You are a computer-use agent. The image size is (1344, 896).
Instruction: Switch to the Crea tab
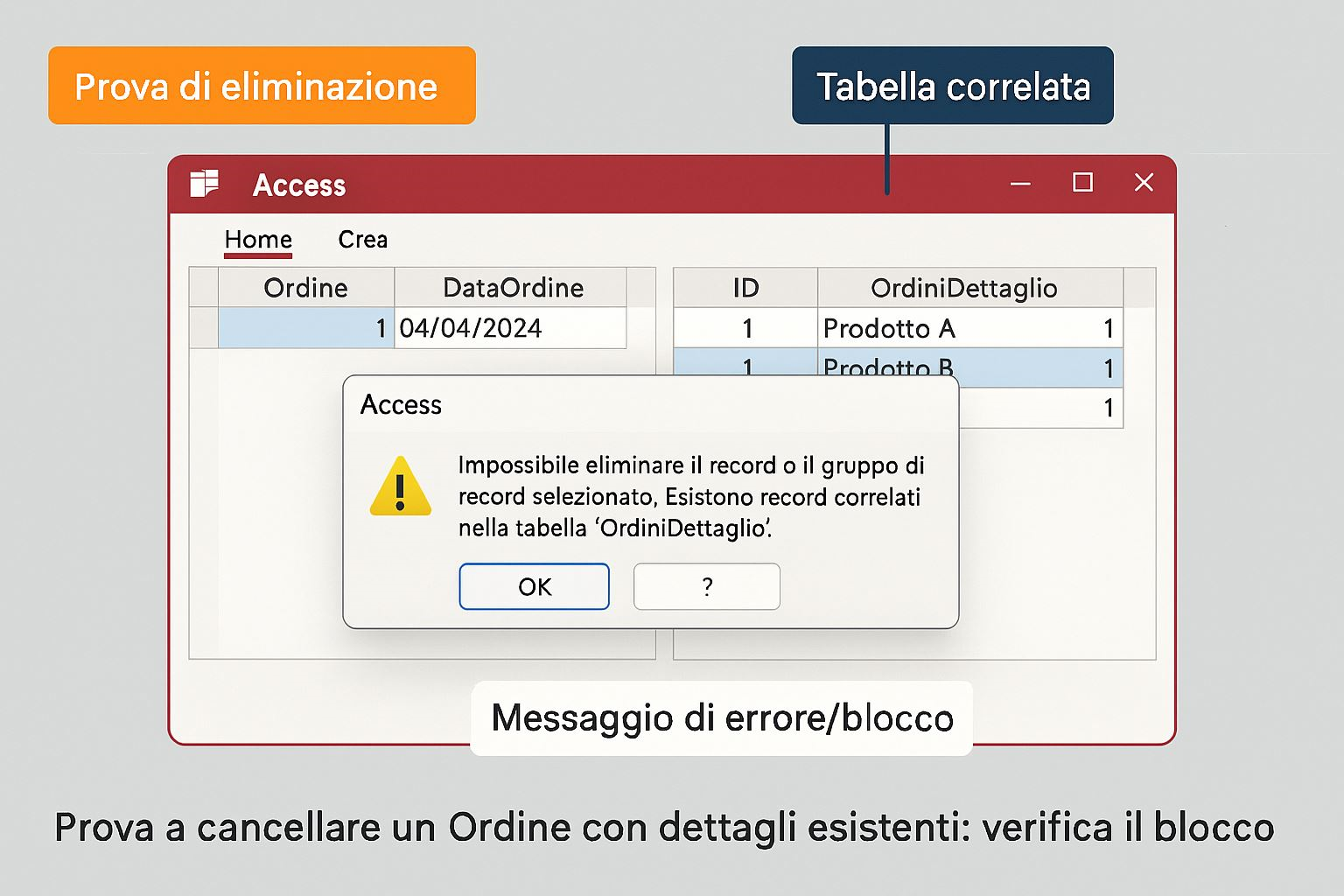pos(362,240)
